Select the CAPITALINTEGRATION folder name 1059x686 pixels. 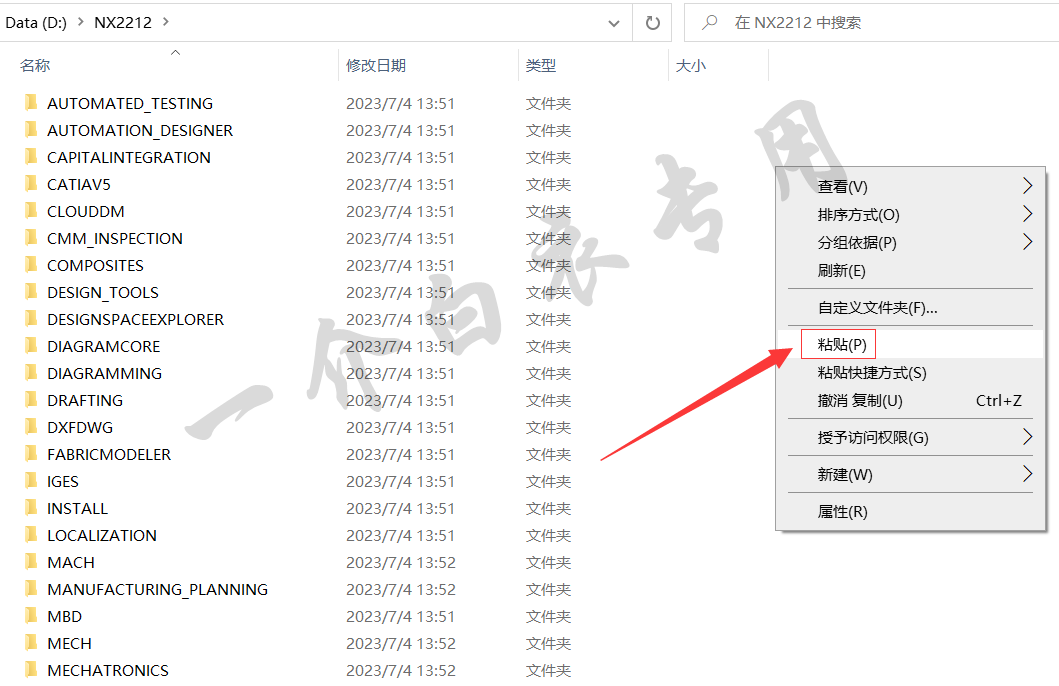pyautogui.click(x=128, y=157)
